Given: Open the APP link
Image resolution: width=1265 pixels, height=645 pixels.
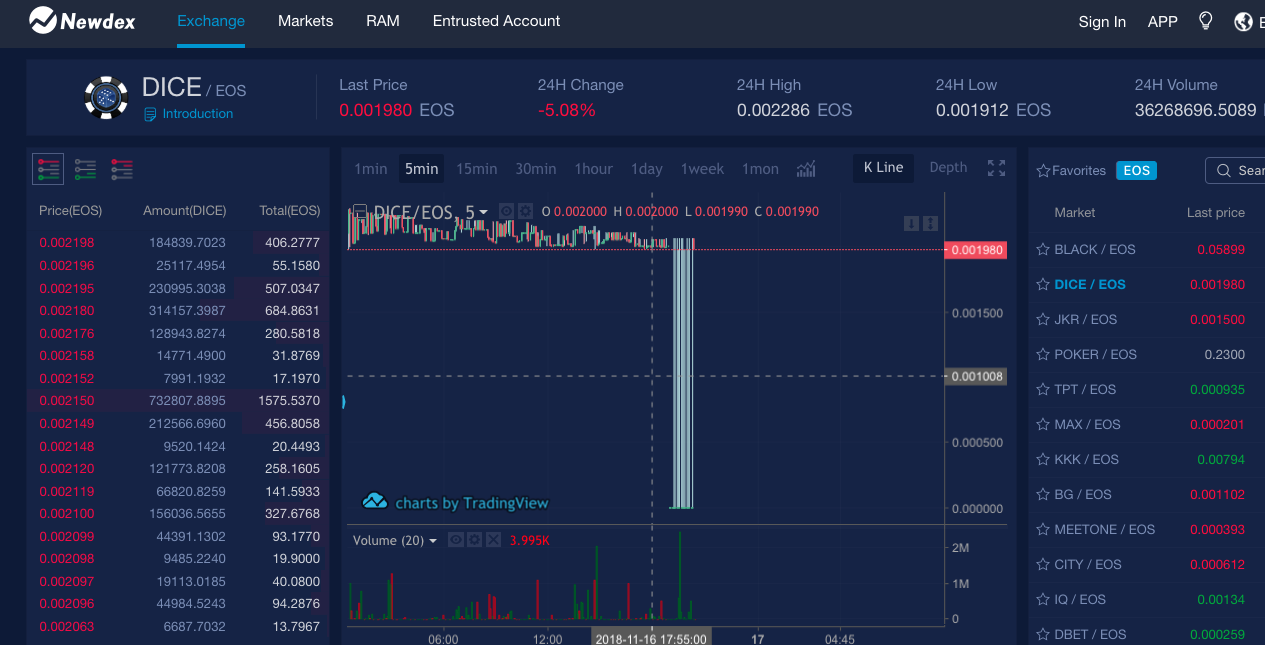Looking at the screenshot, I should [x=1162, y=22].
